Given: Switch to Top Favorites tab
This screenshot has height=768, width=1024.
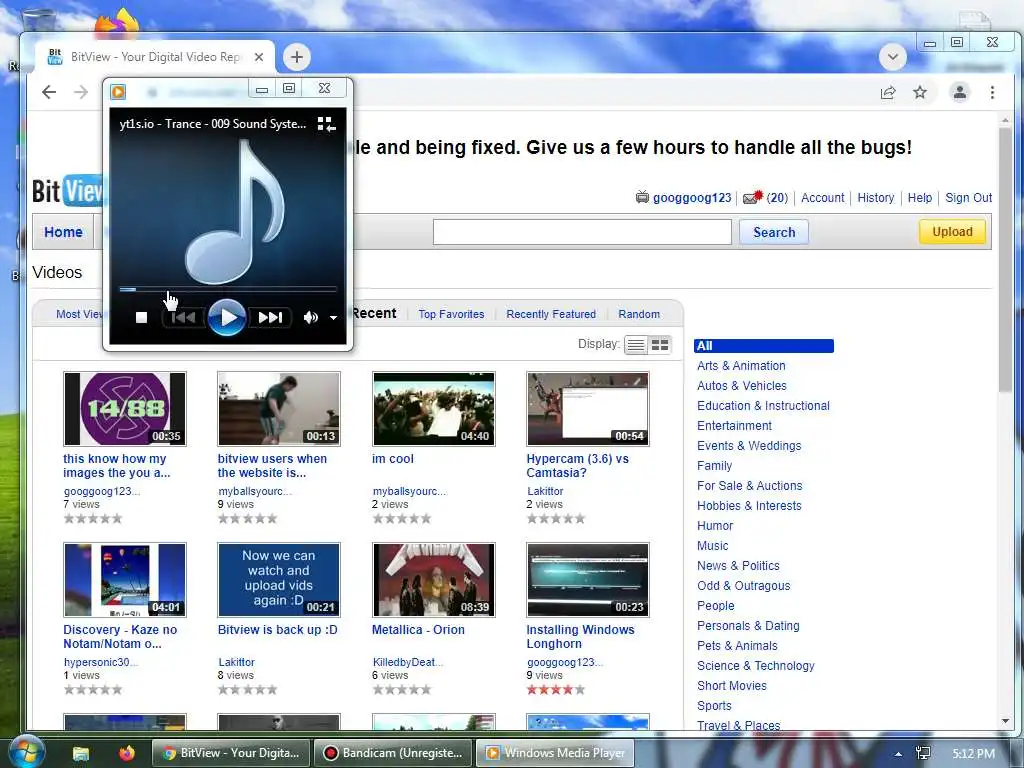Looking at the screenshot, I should coord(451,314).
